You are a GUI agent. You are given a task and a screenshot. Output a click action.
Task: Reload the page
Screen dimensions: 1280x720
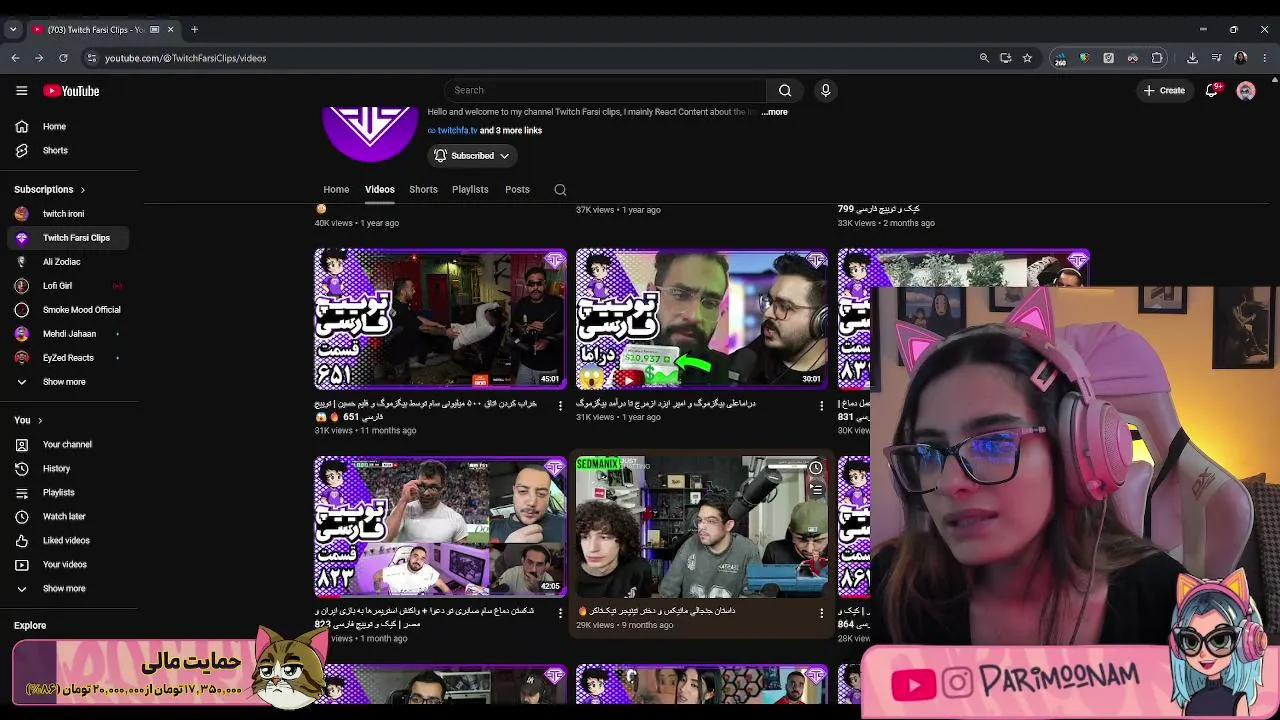(x=63, y=58)
